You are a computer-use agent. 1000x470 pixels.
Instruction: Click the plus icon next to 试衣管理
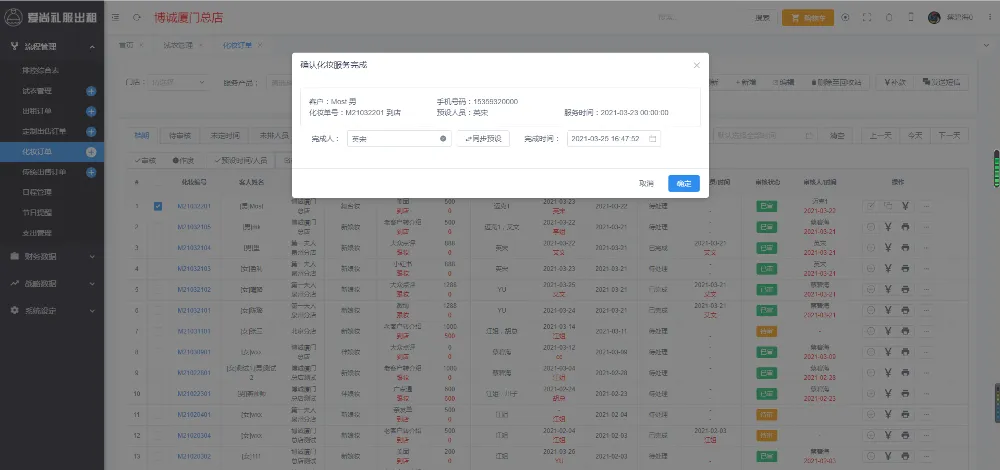pos(91,91)
